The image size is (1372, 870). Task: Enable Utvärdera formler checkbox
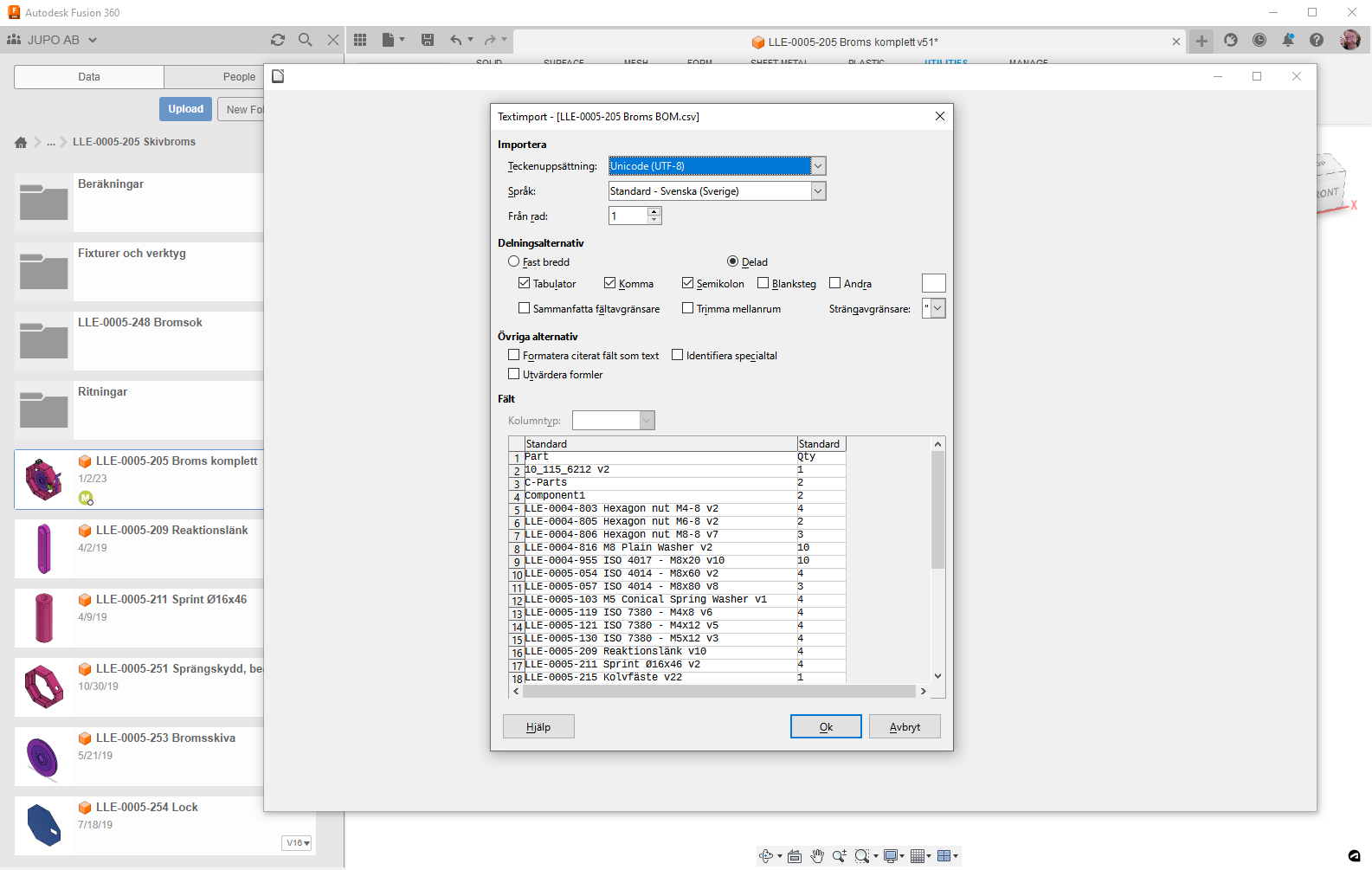click(x=513, y=374)
